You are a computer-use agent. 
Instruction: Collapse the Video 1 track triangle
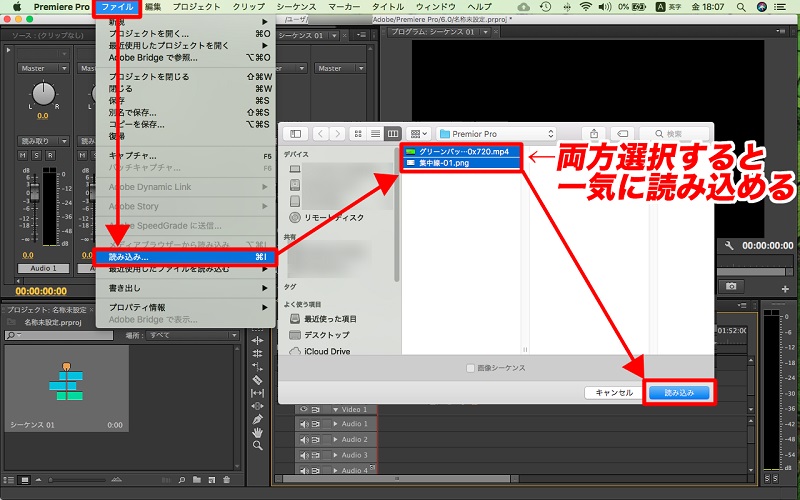click(335, 409)
